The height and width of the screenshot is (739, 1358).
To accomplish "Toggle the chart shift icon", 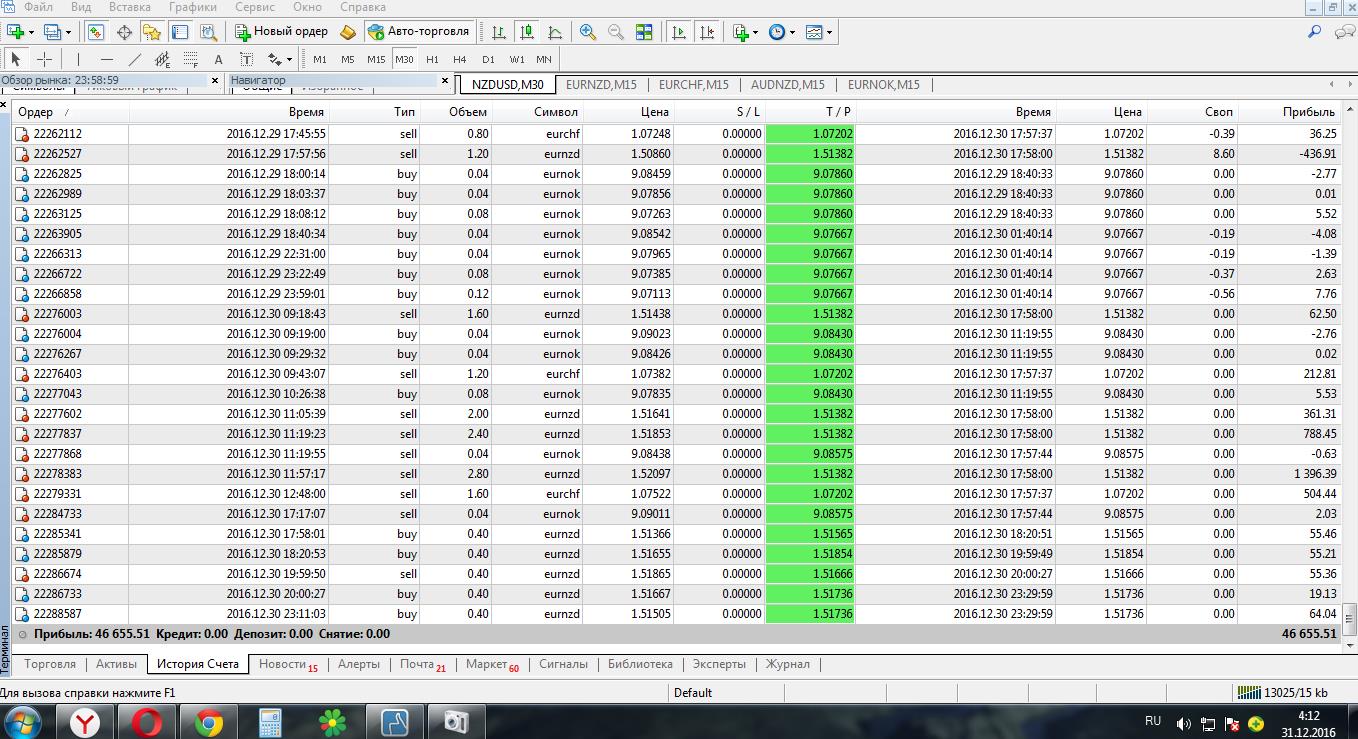I will coord(707,32).
